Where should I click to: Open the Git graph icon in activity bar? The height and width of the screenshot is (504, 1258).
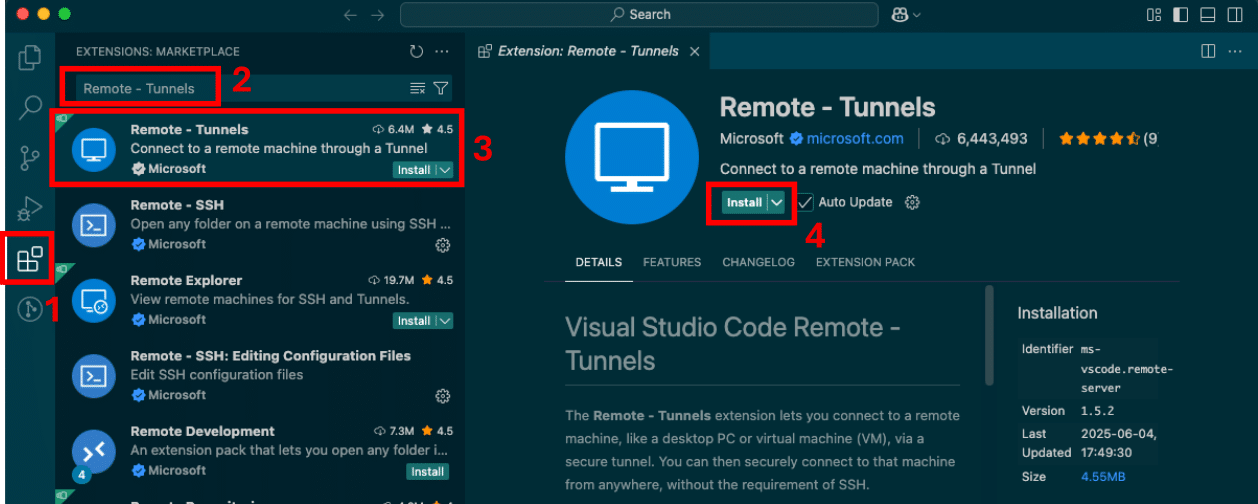30,310
